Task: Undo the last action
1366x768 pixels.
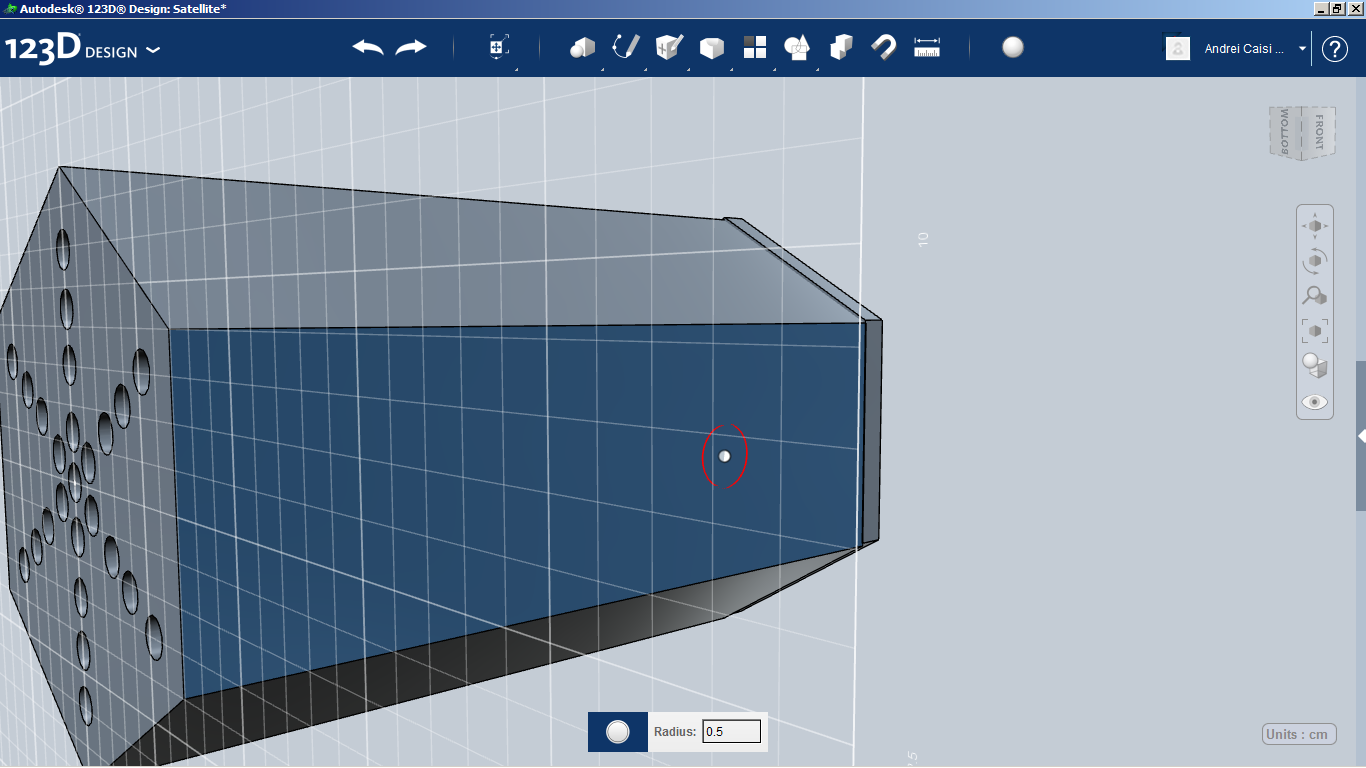Action: point(367,48)
